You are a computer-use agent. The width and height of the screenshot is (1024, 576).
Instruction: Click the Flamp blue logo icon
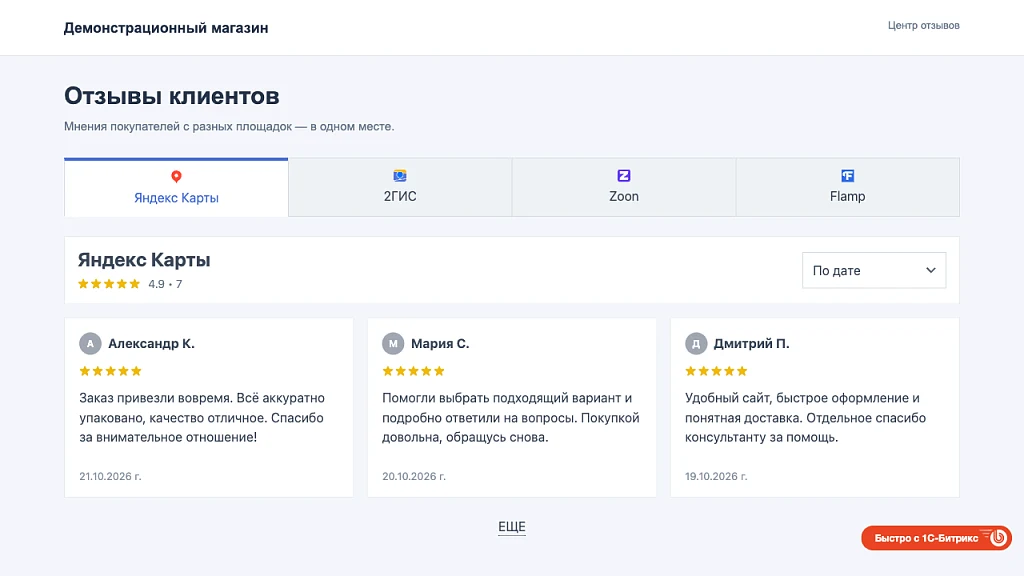click(848, 176)
